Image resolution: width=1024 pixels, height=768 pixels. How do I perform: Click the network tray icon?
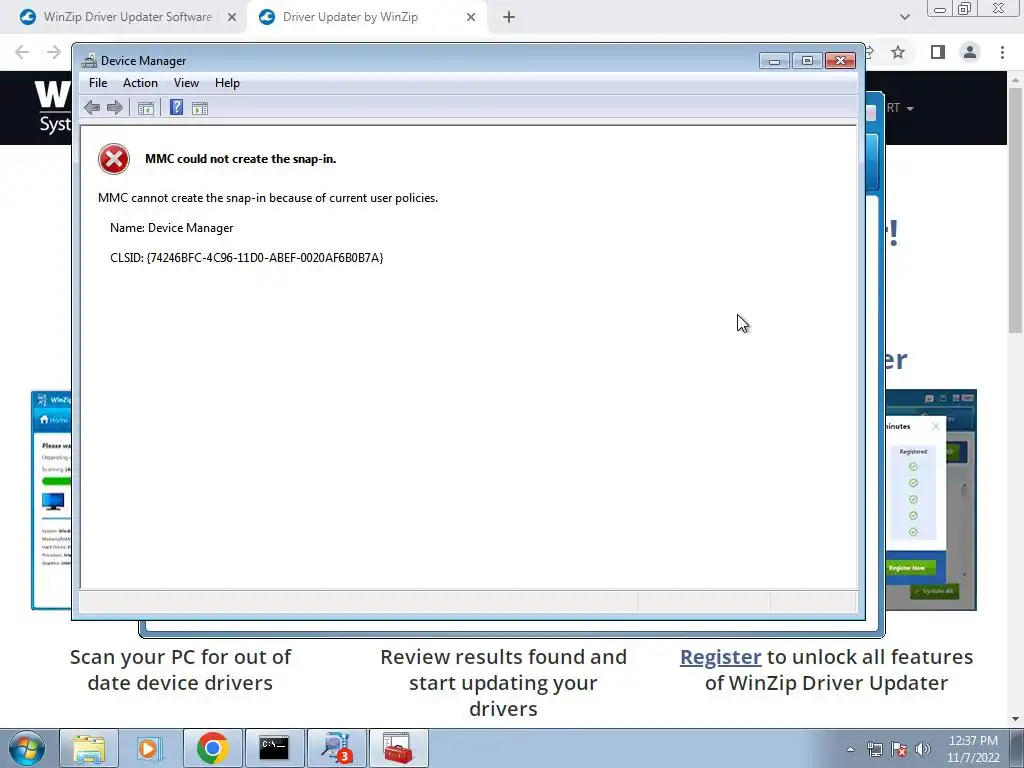point(874,749)
